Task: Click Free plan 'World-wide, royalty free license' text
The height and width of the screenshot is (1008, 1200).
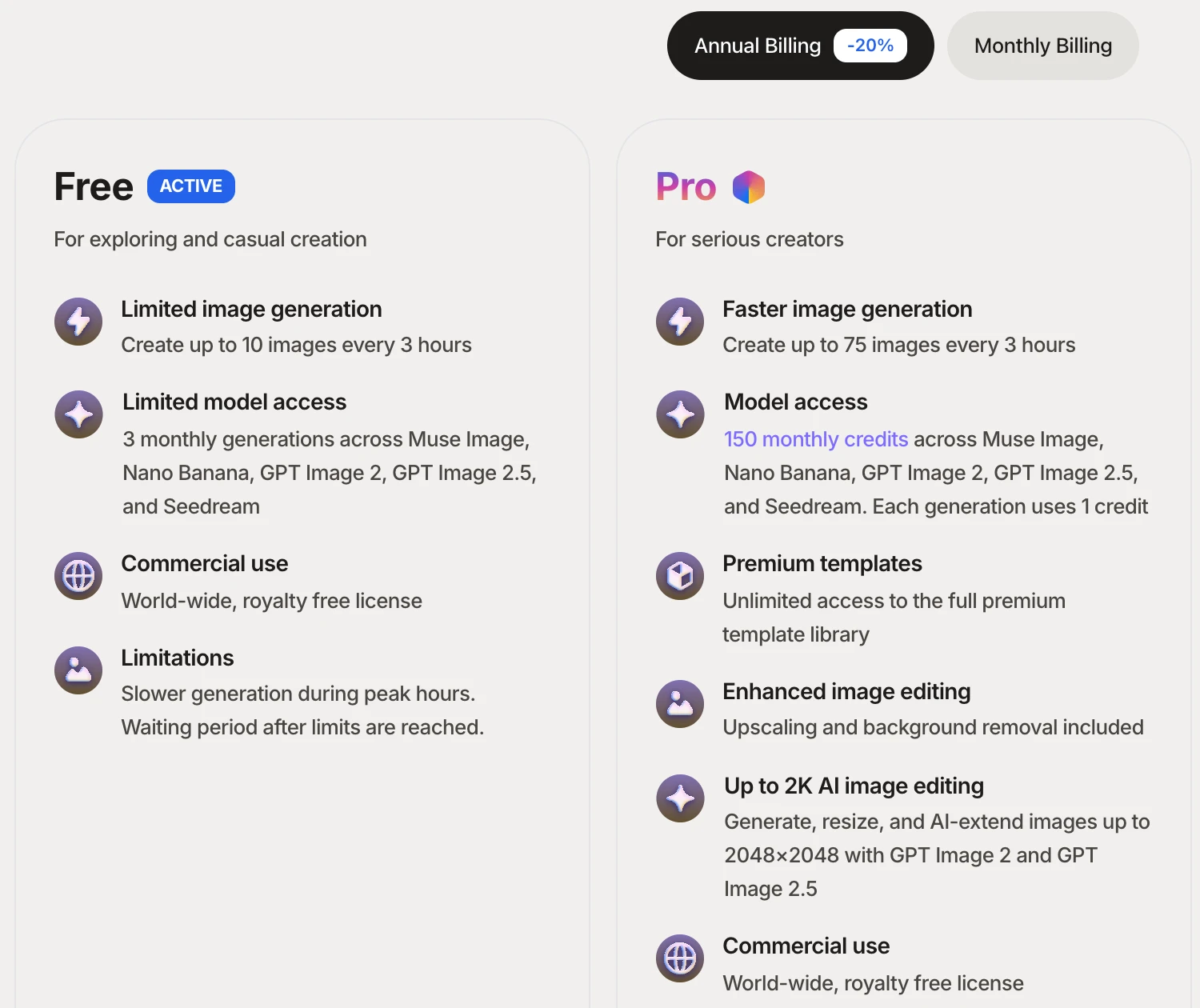Action: tap(272, 601)
